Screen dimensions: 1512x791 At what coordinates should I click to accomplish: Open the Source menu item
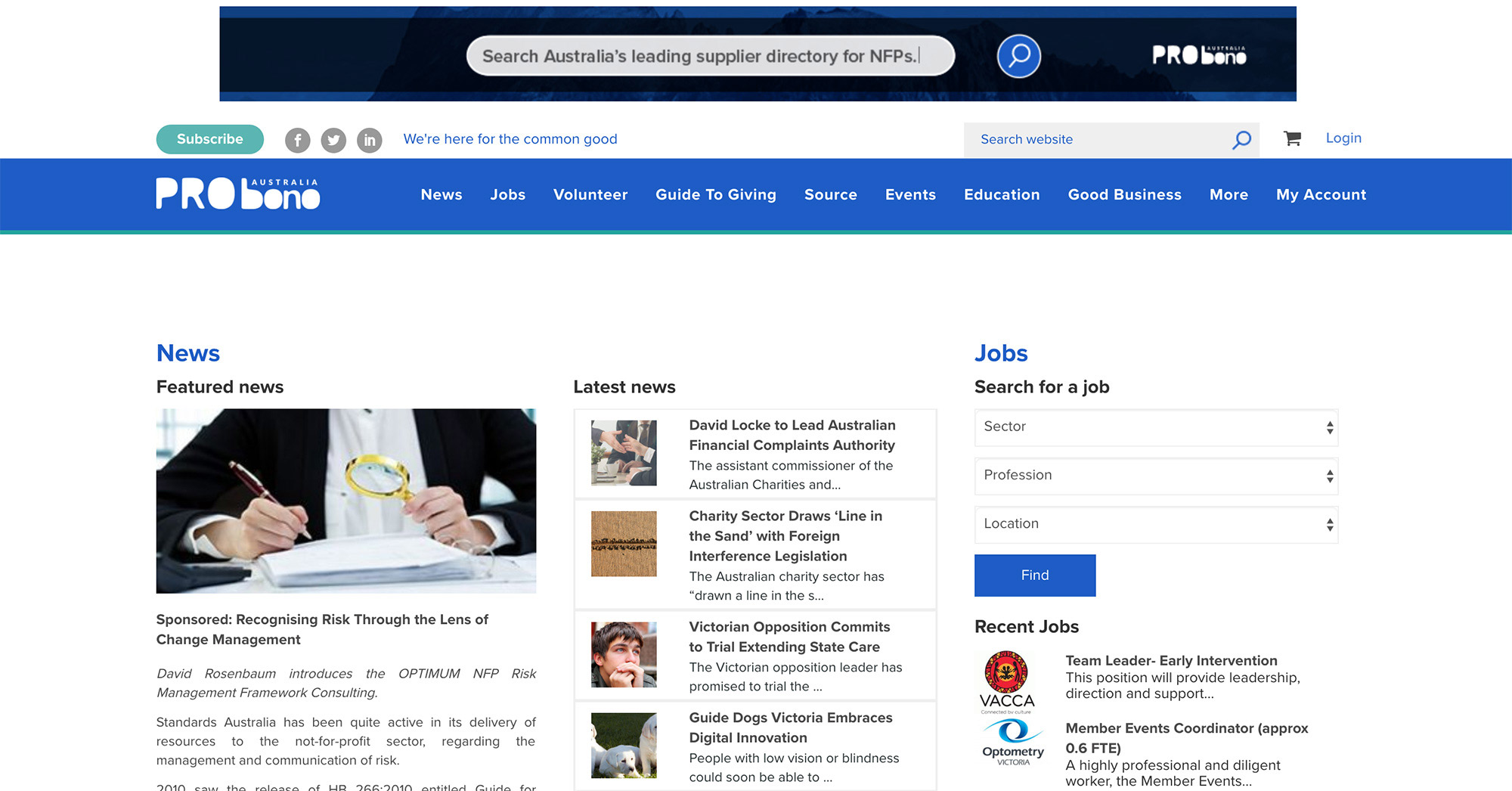831,194
